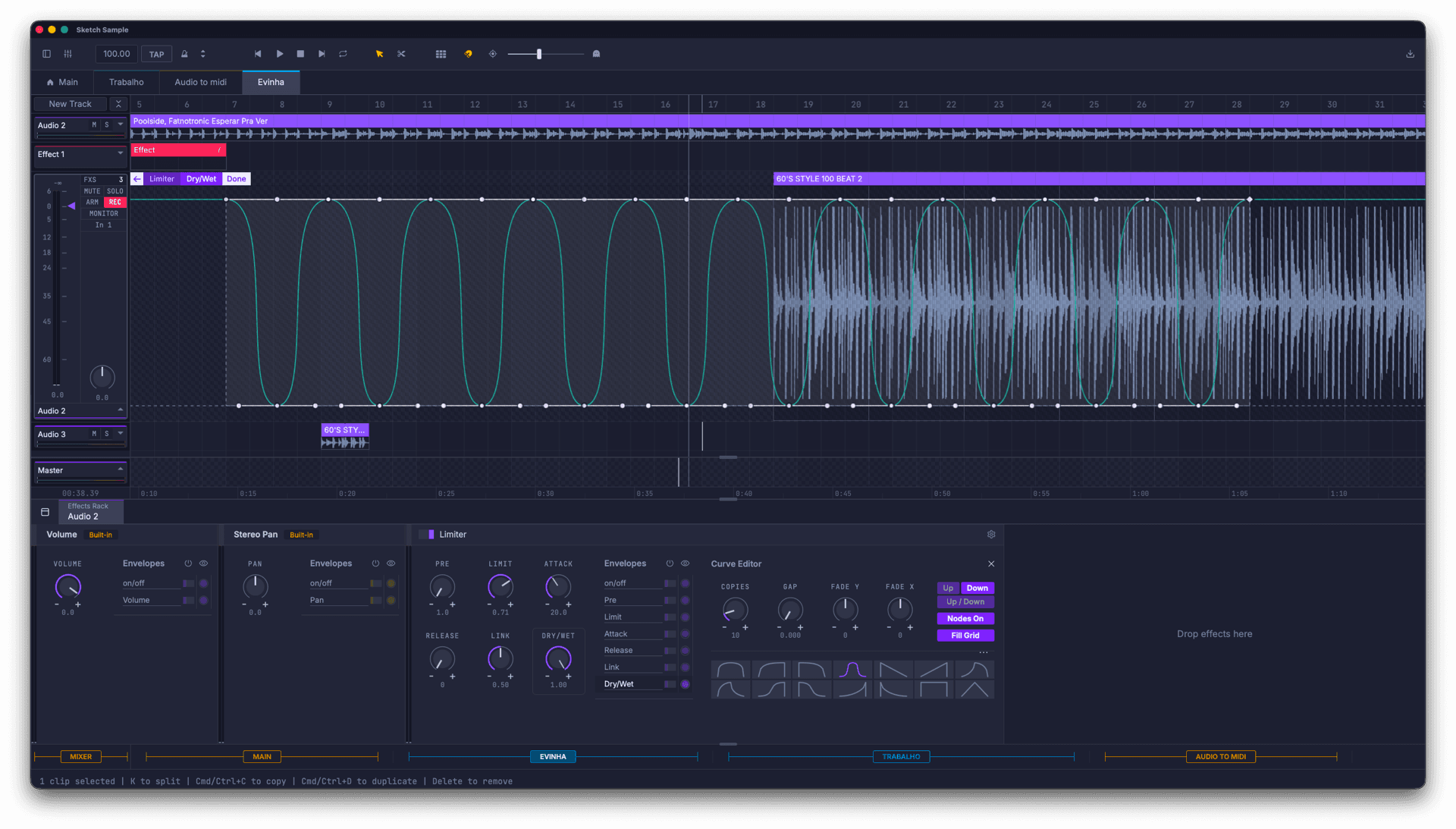Image resolution: width=1456 pixels, height=829 pixels.
Task: Click the Fill Grid button
Action: 965,636
